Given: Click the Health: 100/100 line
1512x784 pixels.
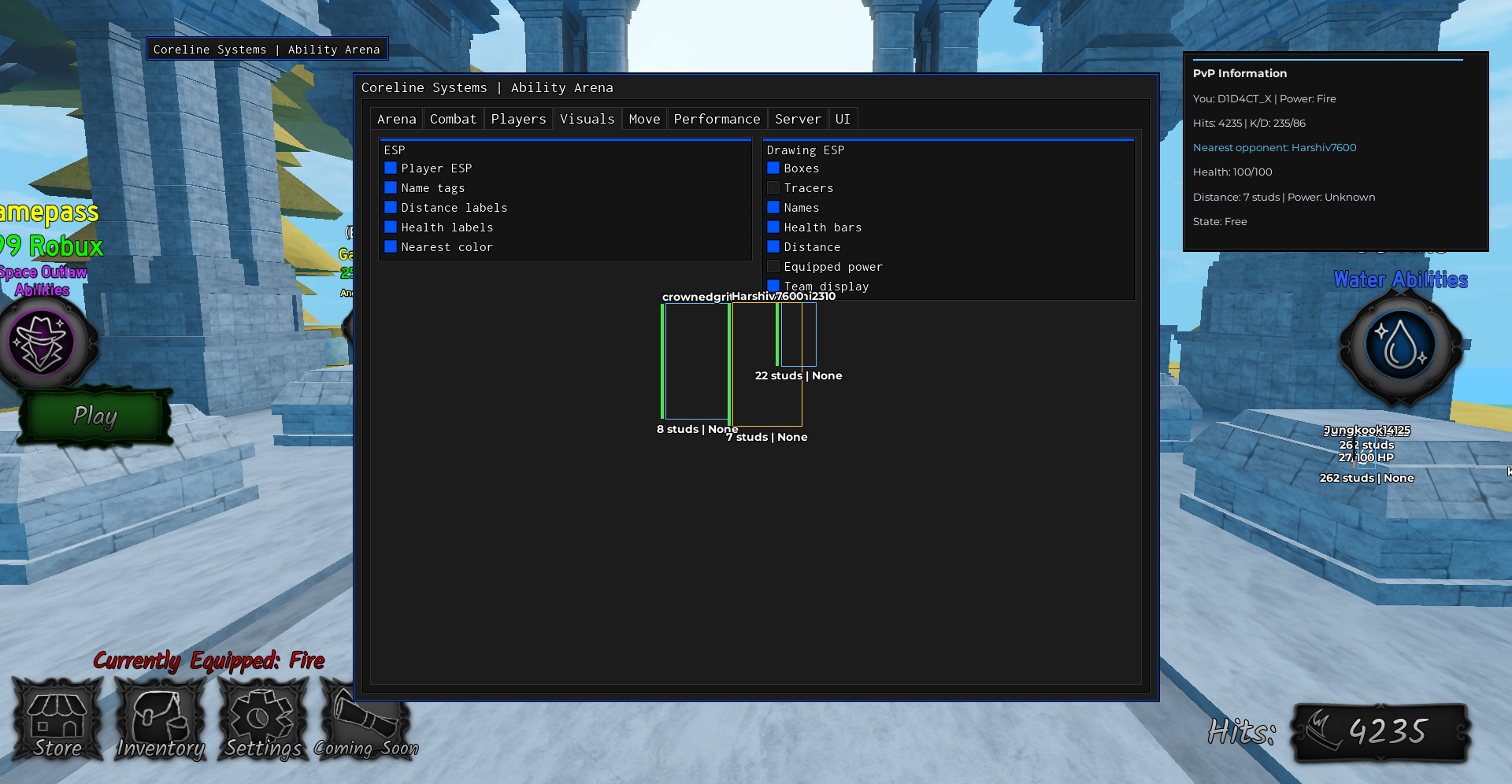Looking at the screenshot, I should click(1232, 172).
